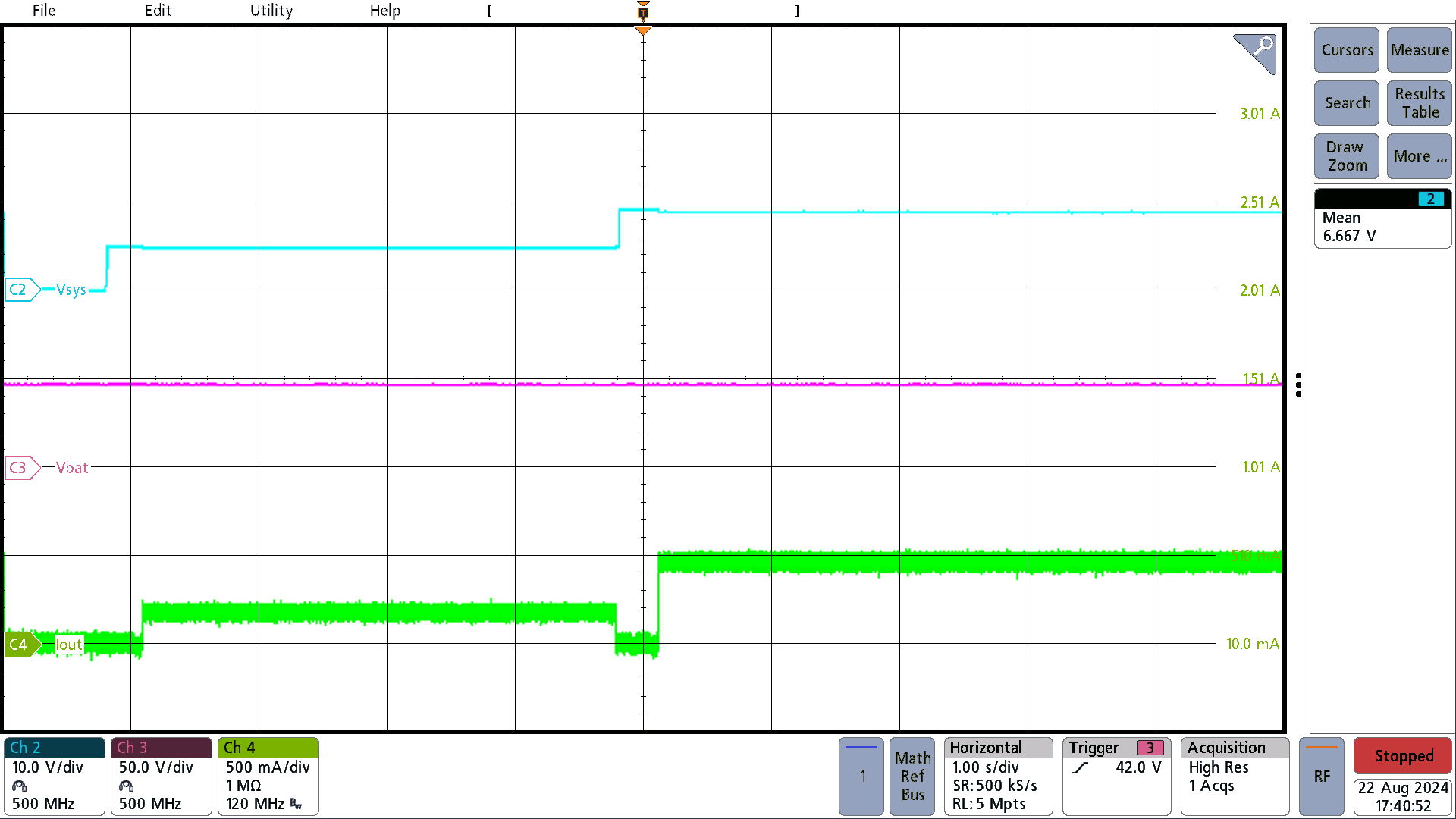
Task: Open the File menu
Action: (x=44, y=11)
